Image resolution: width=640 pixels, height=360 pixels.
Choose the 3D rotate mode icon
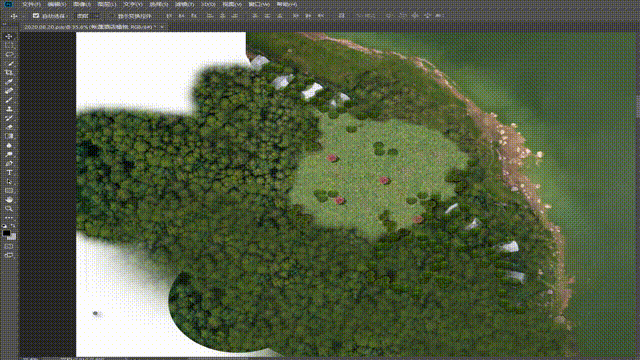coord(389,16)
